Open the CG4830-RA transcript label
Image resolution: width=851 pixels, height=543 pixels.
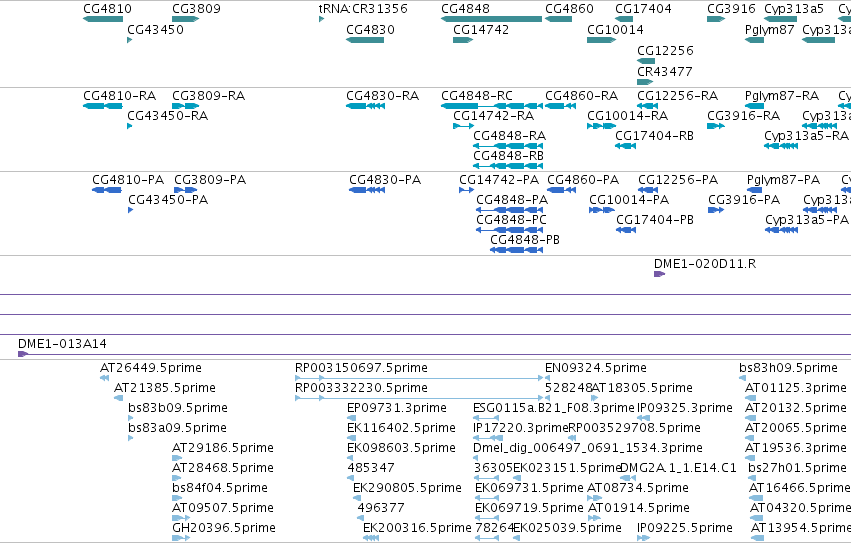pos(383,96)
